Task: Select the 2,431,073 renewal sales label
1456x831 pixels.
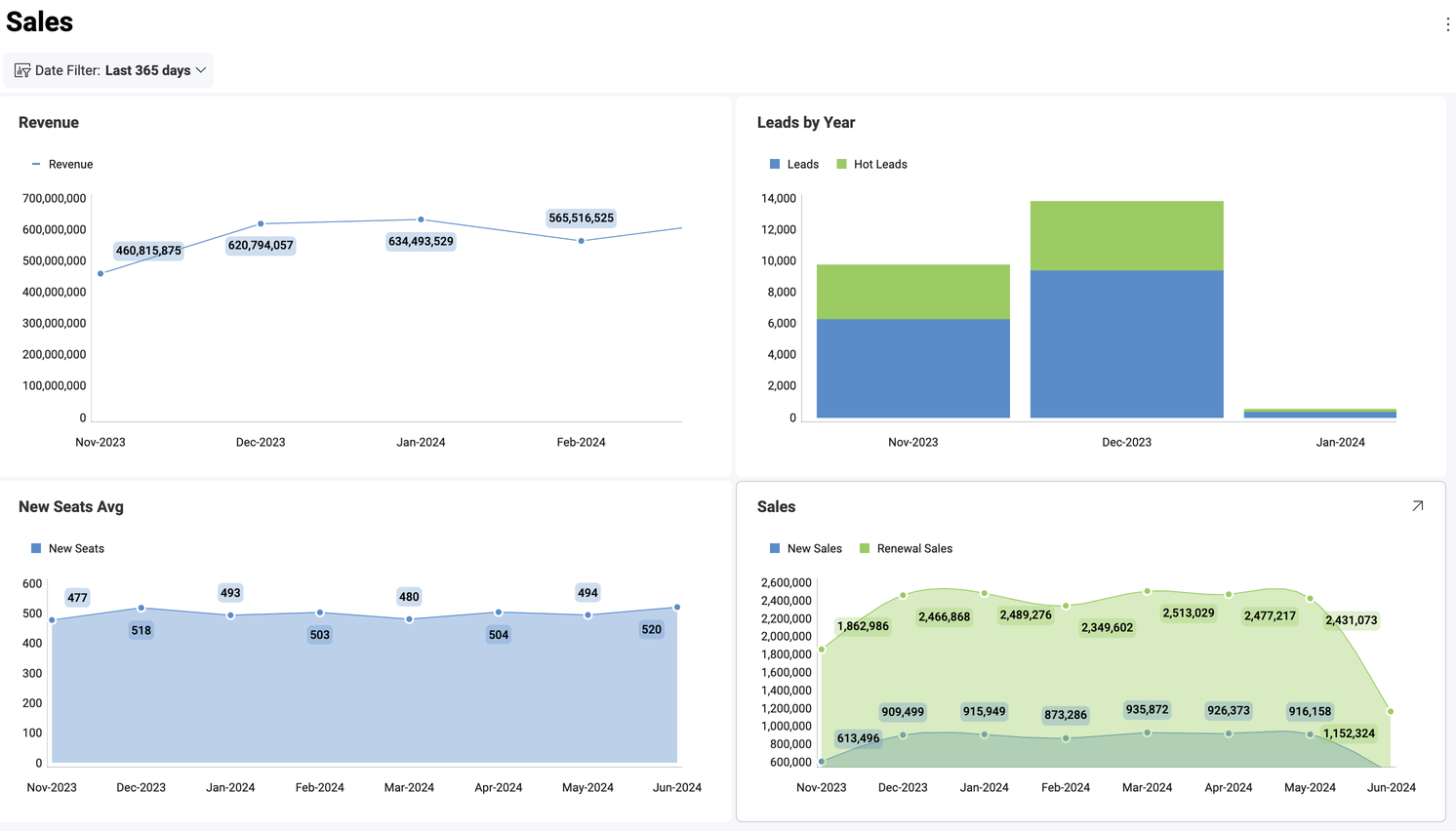Action: coord(1352,619)
